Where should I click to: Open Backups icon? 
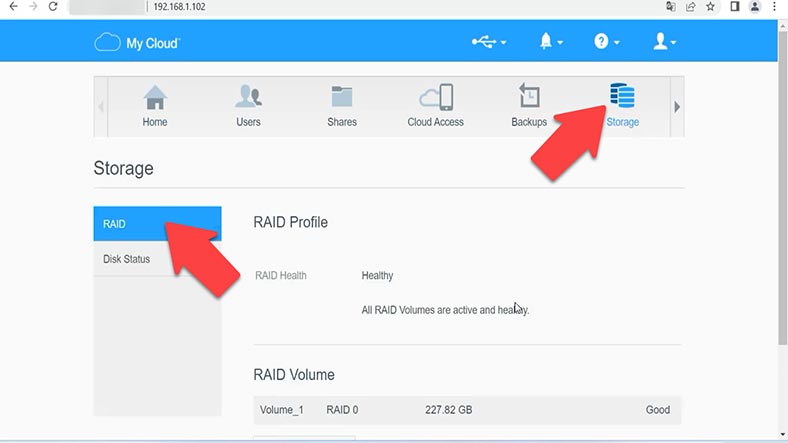[529, 95]
